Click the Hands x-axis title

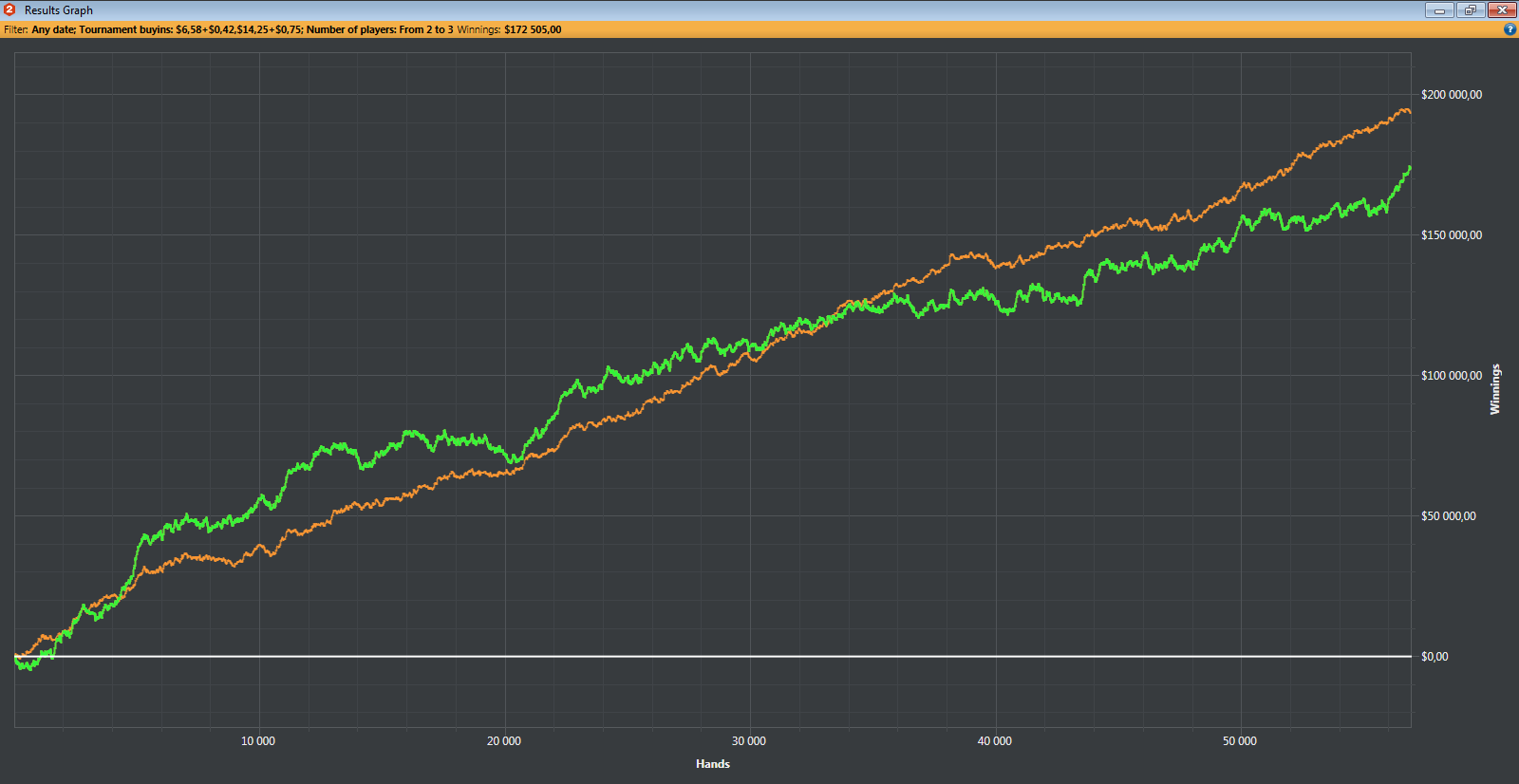(713, 764)
